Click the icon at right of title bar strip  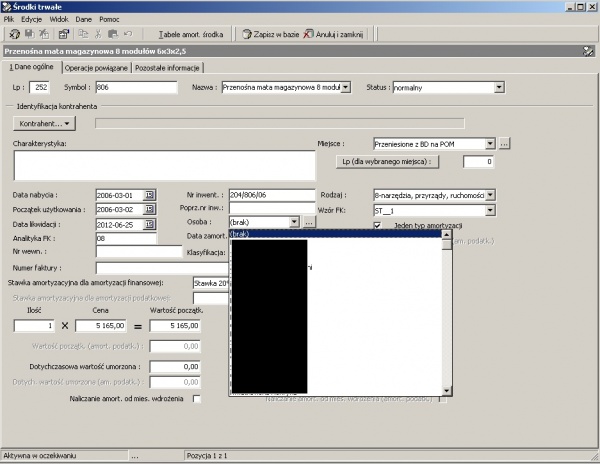(588, 51)
